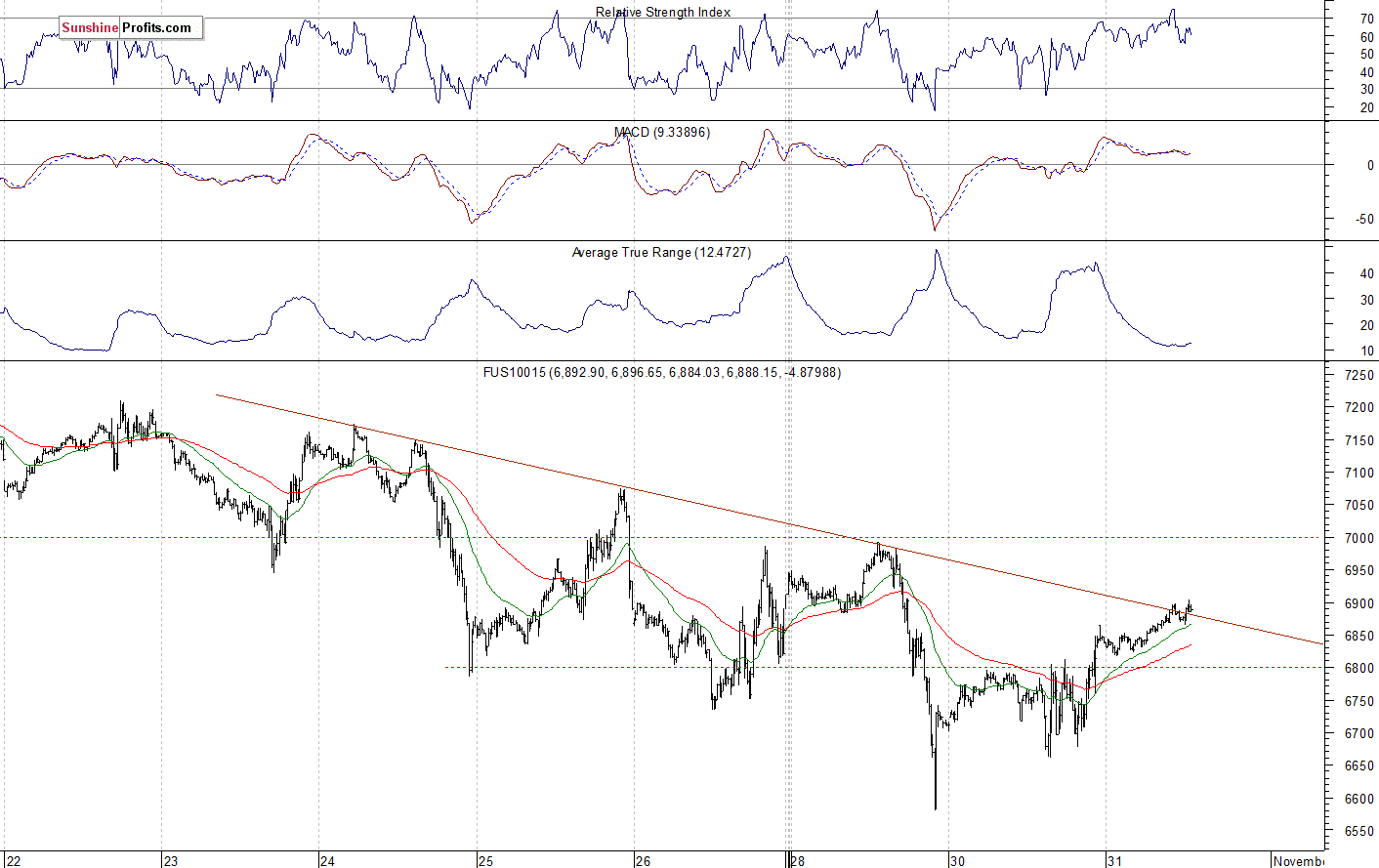
Task: Click the ATR 40 axis value
Action: click(1366, 273)
